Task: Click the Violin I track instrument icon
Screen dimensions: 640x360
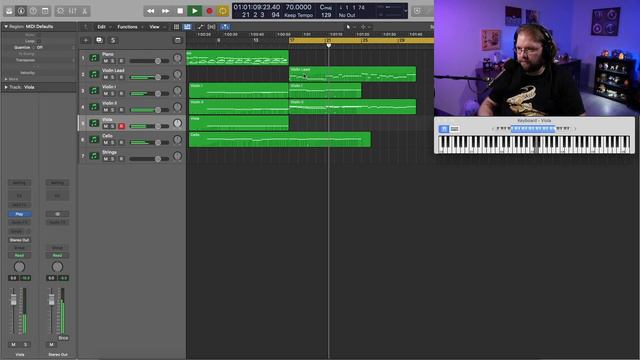Action: coord(94,91)
